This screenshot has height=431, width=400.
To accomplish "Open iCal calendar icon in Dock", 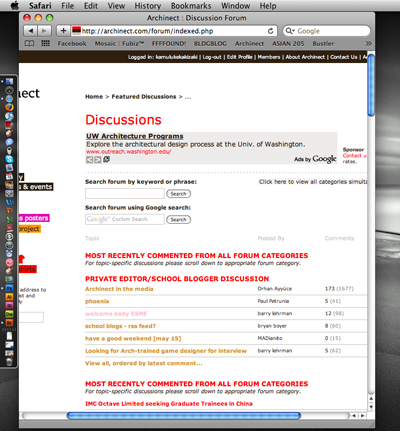I will (9, 176).
